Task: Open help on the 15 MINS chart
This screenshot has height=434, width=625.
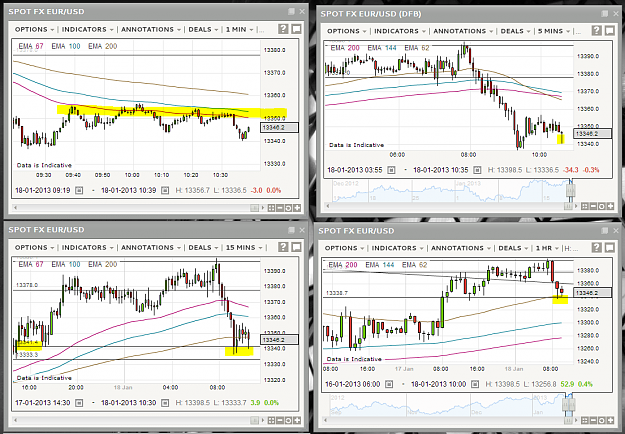Action: coord(283,247)
